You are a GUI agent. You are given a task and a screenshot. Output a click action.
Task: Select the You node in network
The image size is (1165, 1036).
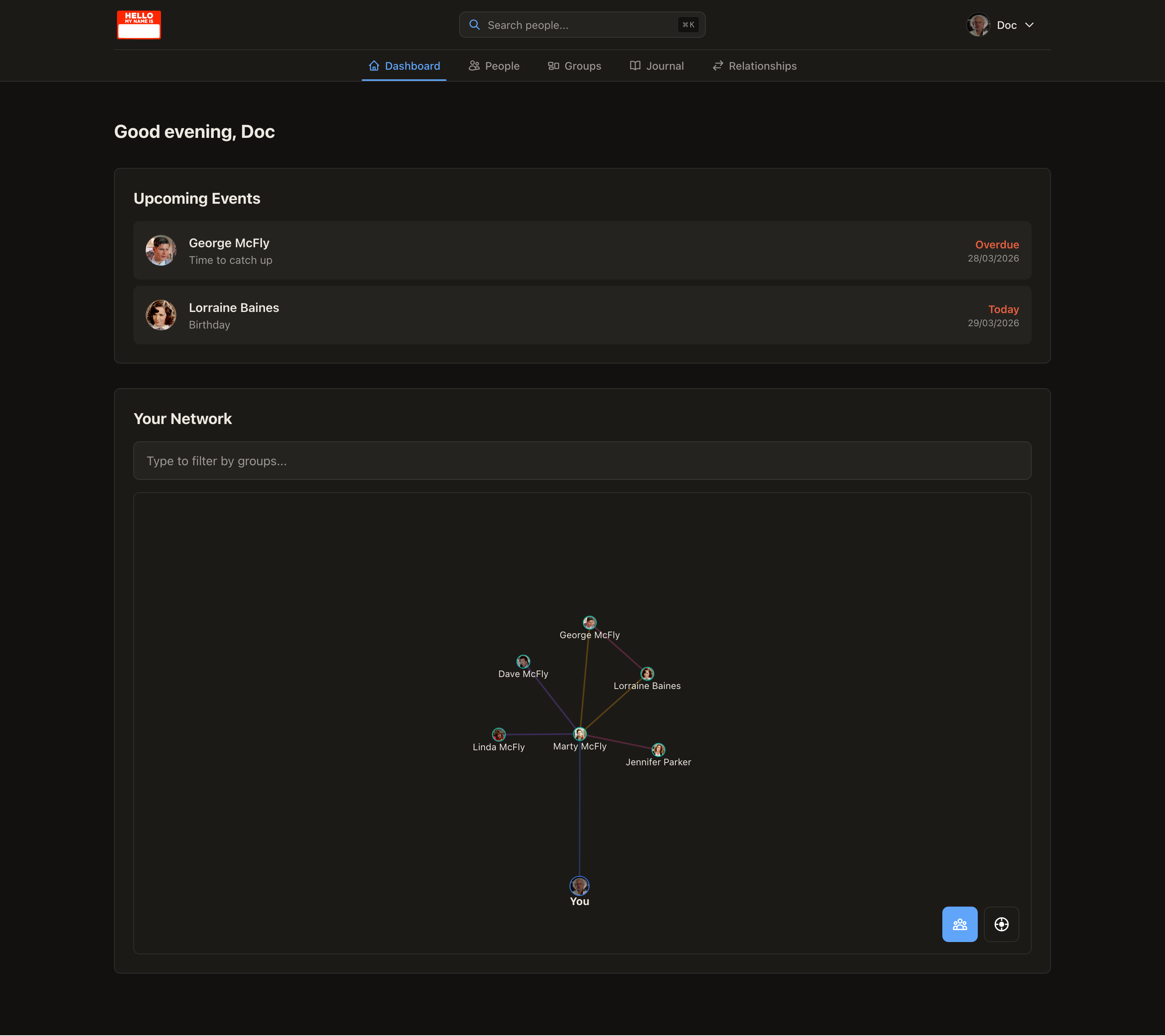580,886
